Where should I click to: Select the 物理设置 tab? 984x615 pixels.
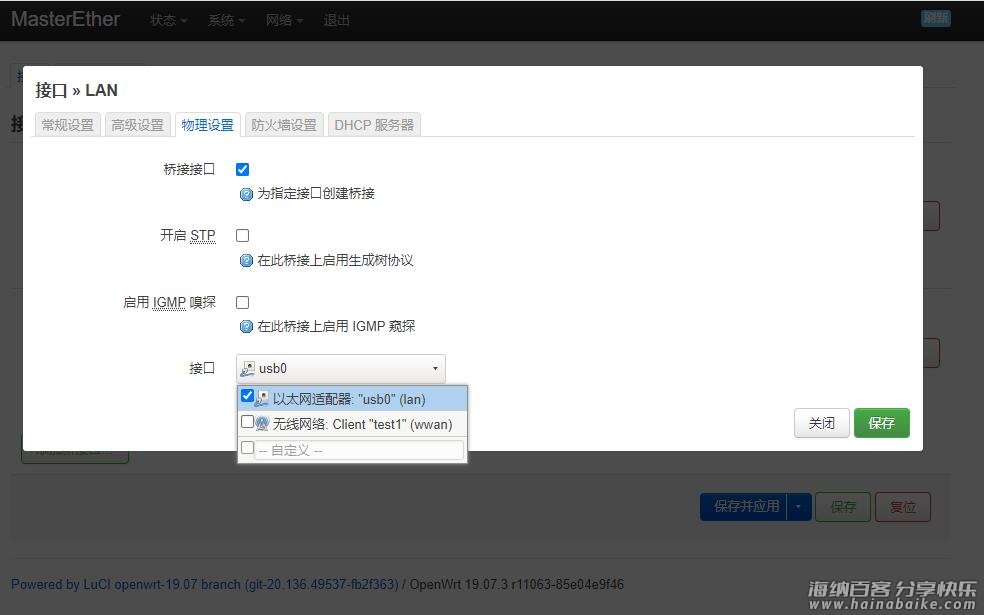[208, 125]
